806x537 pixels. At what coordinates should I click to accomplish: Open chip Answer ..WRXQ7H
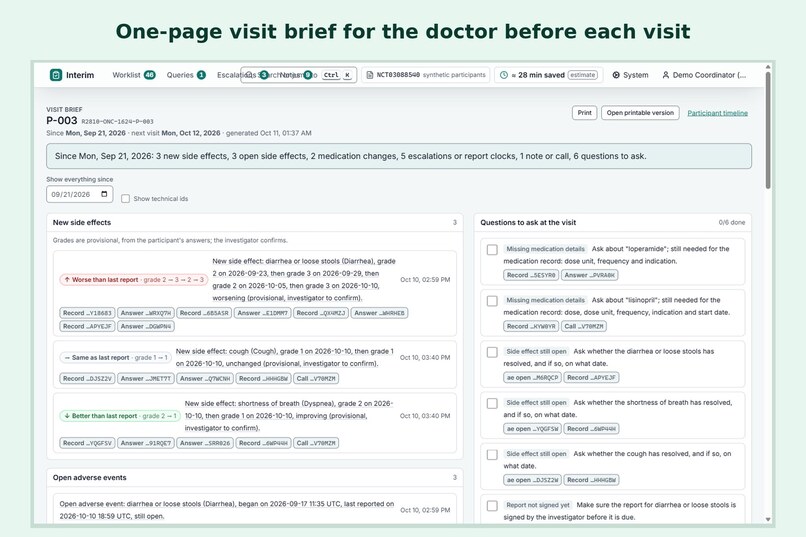[x=145, y=313]
